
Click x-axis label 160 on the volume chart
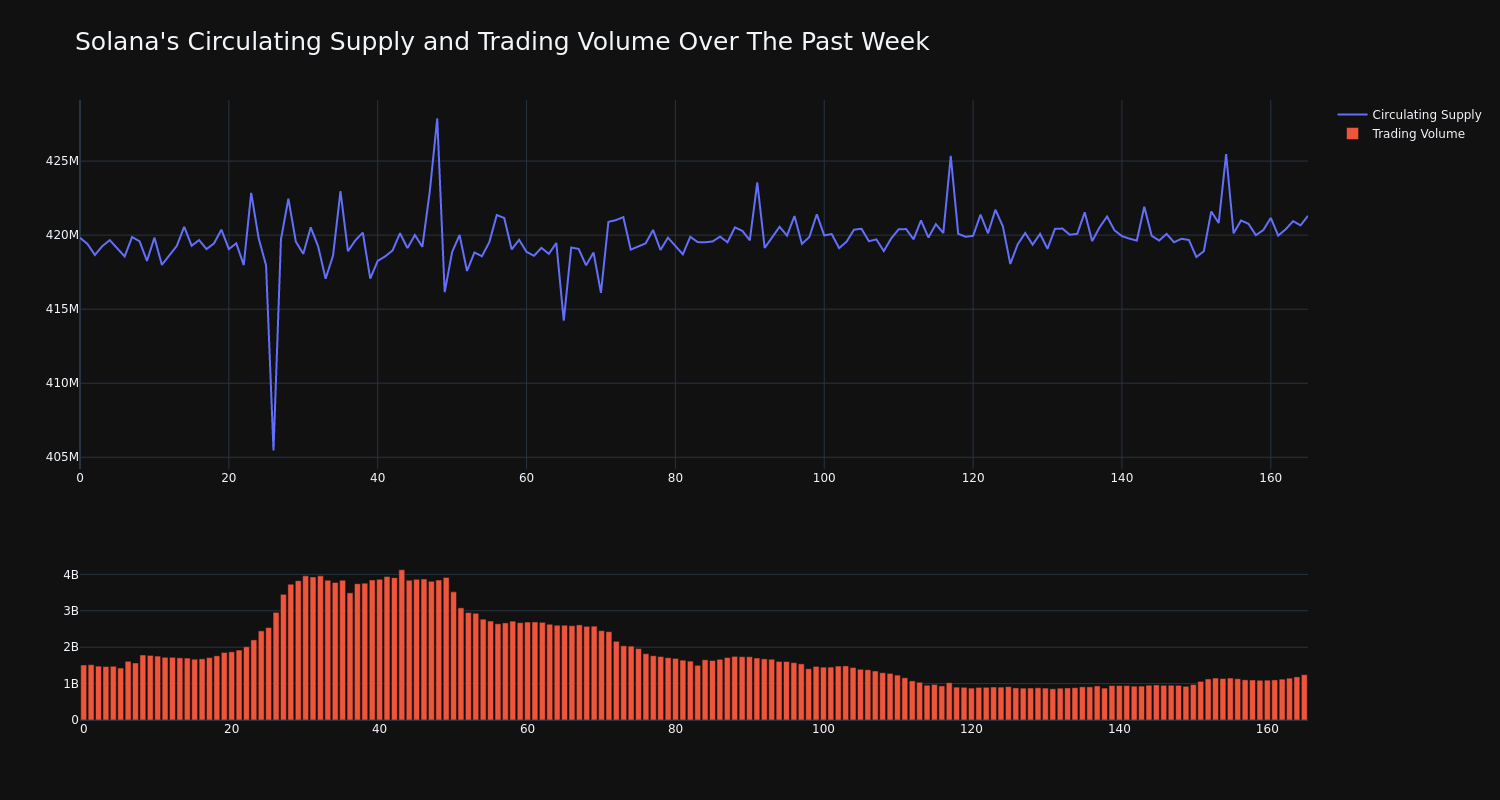tap(1267, 729)
